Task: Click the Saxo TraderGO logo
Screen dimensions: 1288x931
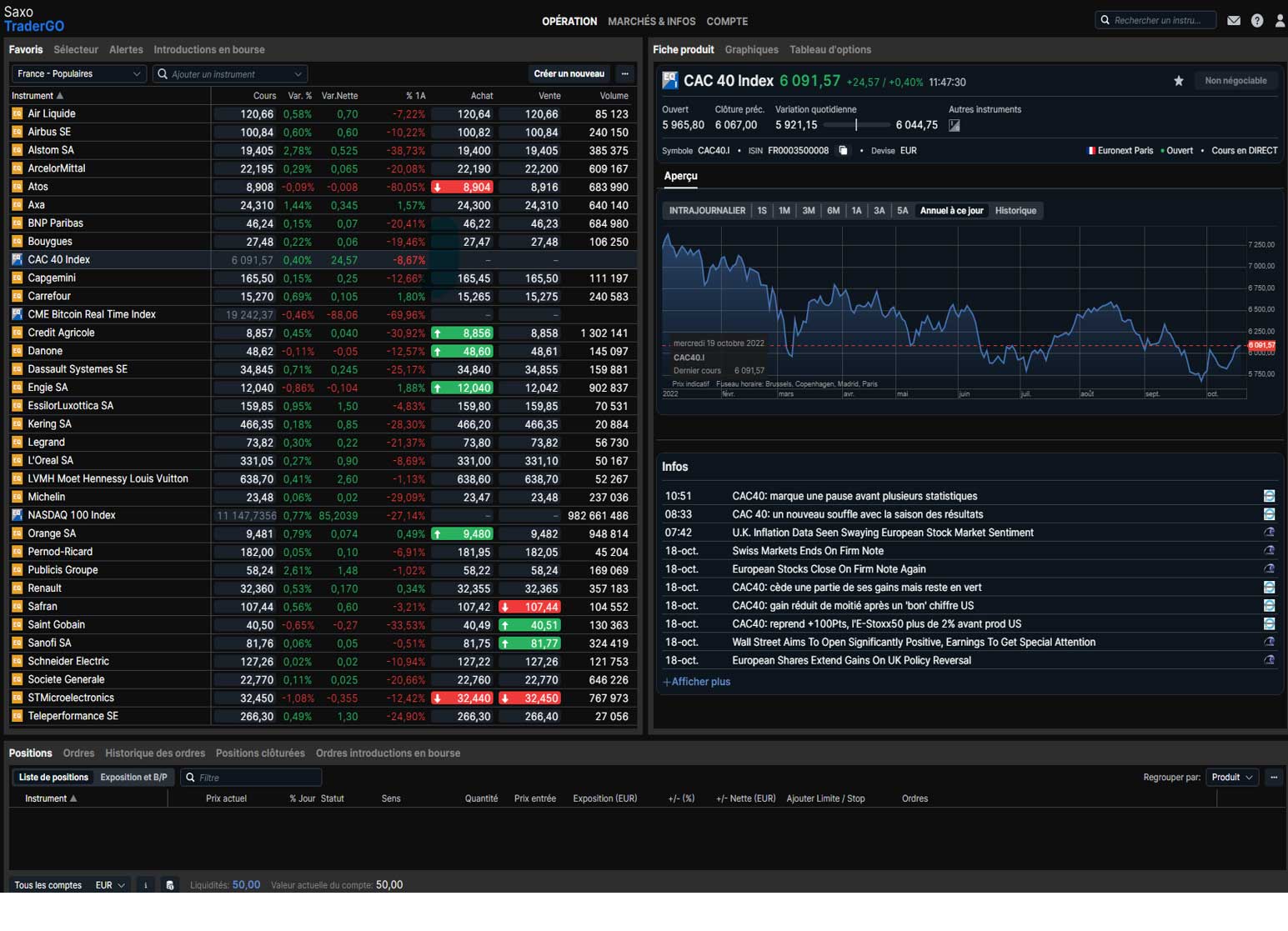Action: (34, 19)
